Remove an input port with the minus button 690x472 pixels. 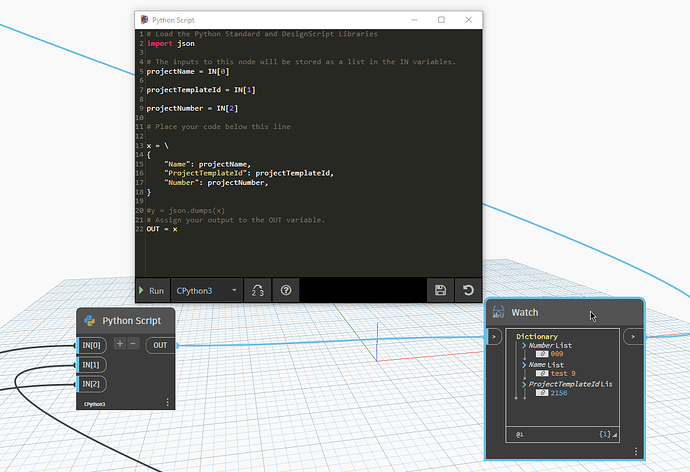[133, 344]
